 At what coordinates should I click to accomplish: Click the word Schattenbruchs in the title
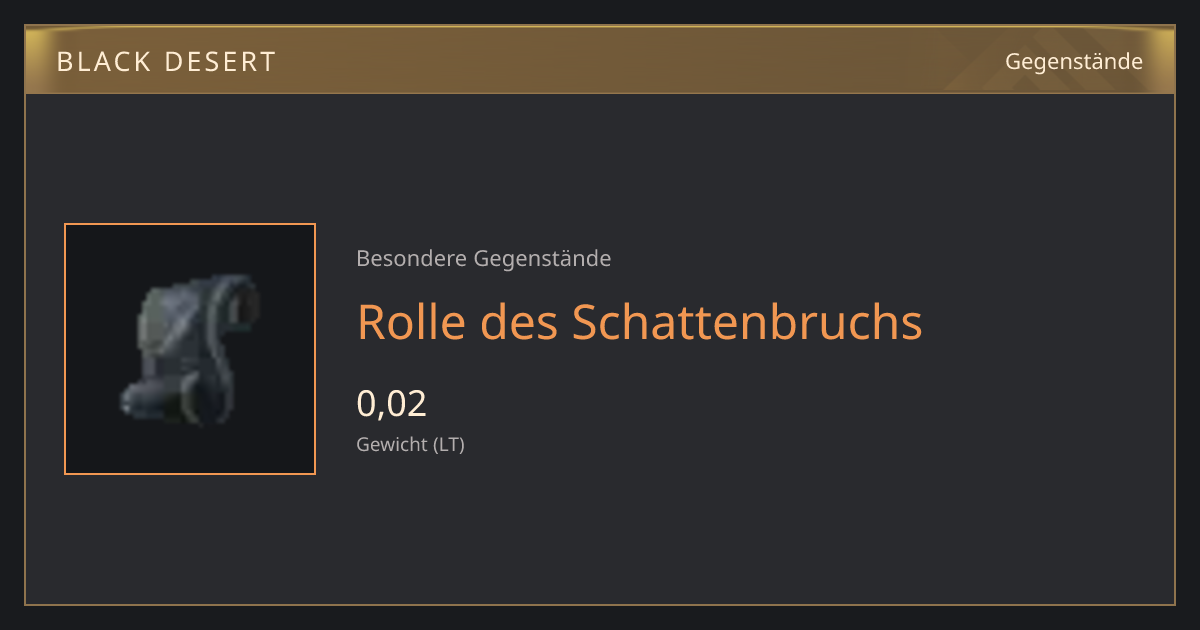(x=748, y=321)
